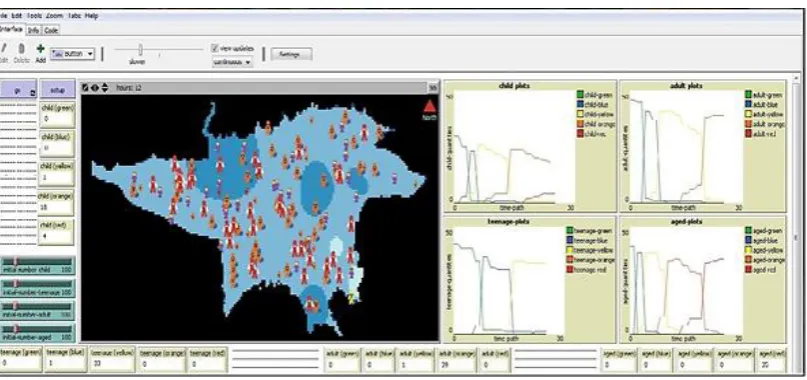This screenshot has width=807, height=380.
Task: Click the child-green legend swatch
Action: [x=580, y=95]
